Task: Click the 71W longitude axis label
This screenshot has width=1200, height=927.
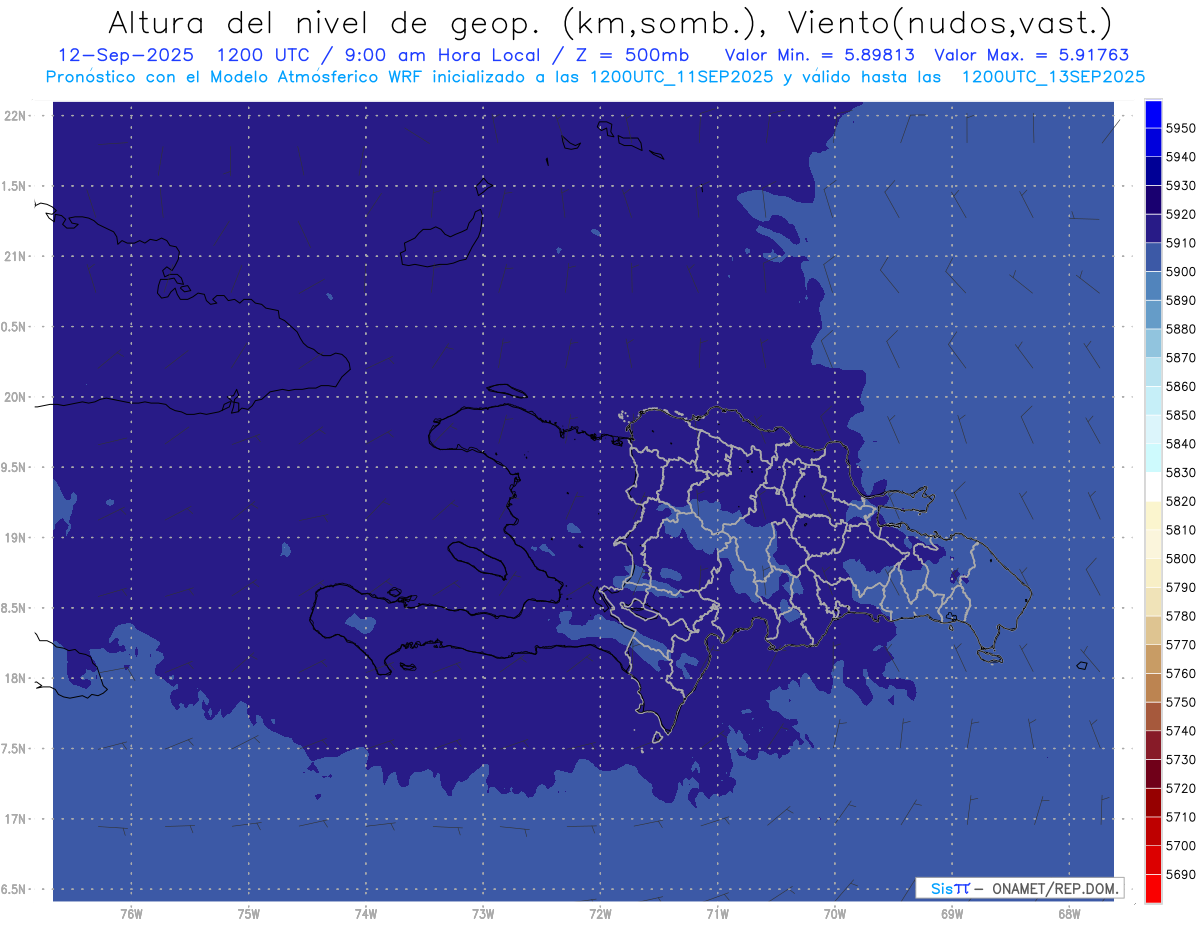Action: (x=717, y=913)
